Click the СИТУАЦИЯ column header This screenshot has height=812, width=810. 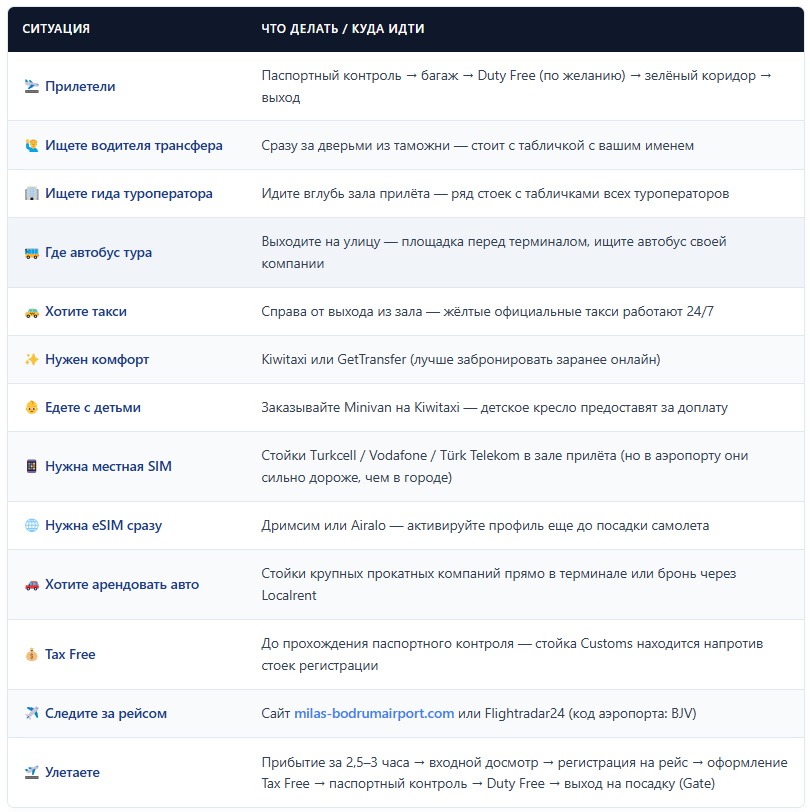56,29
